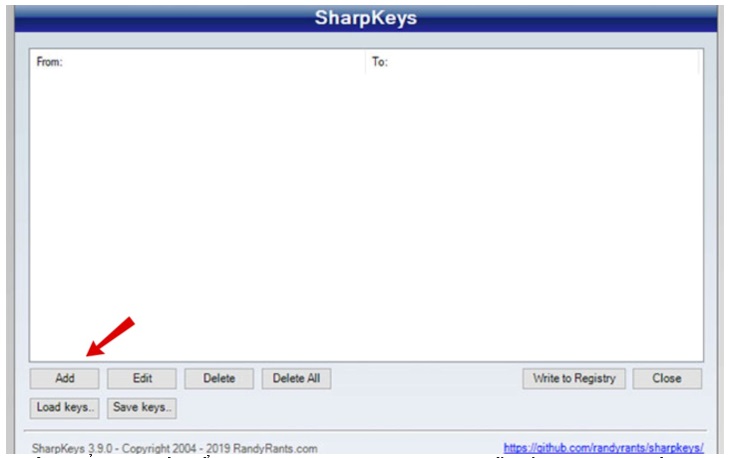Click the SharpKeys title text
The height and width of the screenshot is (458, 754).
[x=365, y=18]
